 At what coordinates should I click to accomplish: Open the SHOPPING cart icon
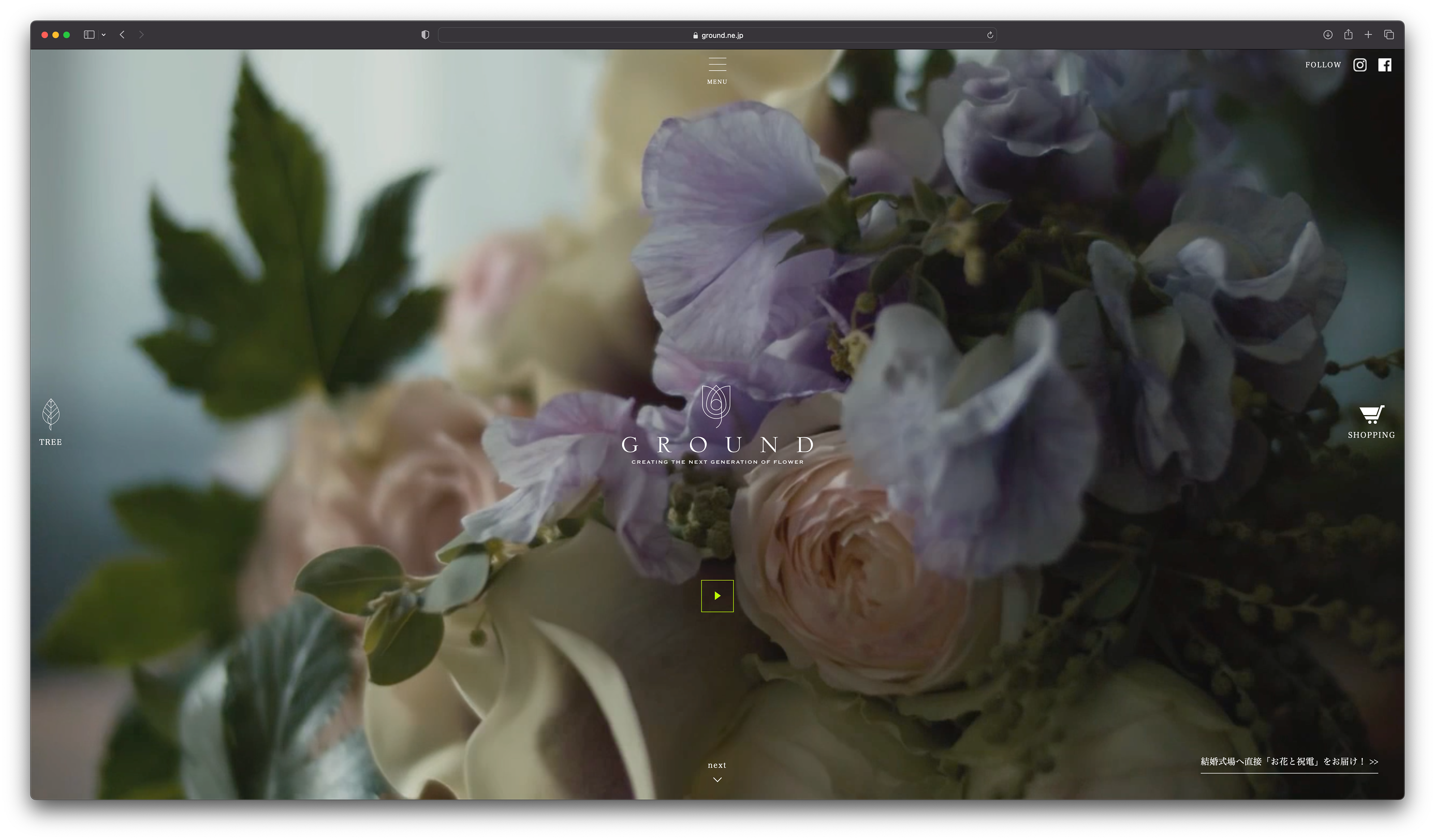pyautogui.click(x=1371, y=415)
